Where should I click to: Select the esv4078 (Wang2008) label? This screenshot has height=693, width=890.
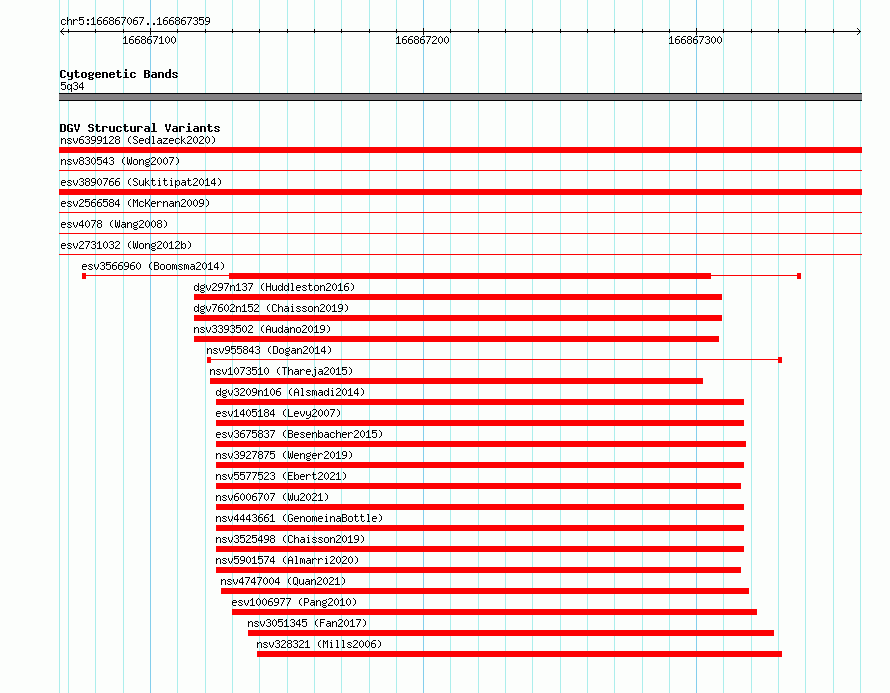pos(114,224)
